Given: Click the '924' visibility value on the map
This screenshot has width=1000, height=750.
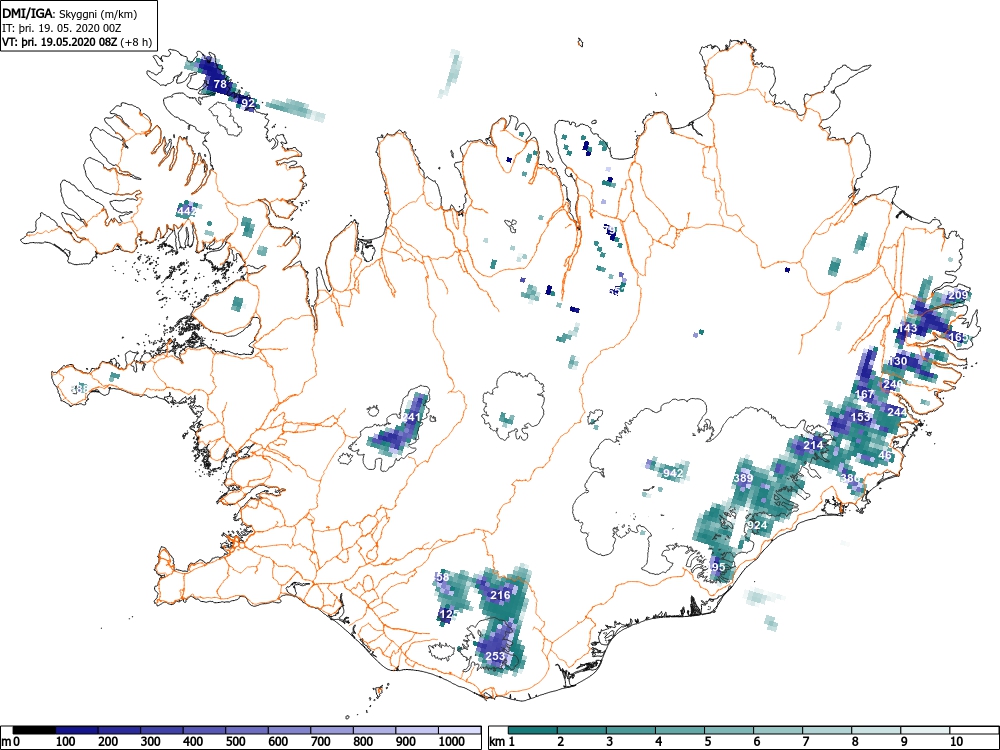Looking at the screenshot, I should coord(757,526).
